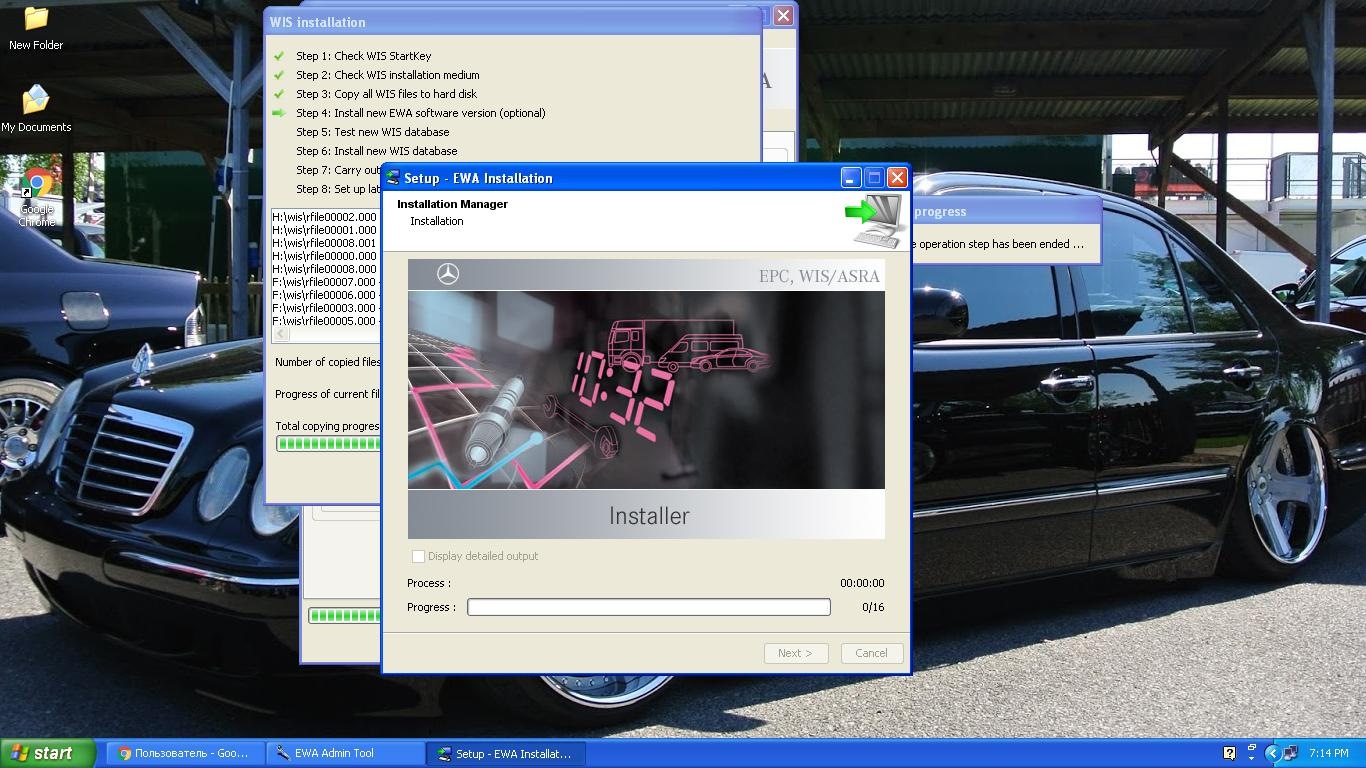Toggle Display detailed output checkbox
Screen dimensions: 1366x768
click(x=418, y=556)
